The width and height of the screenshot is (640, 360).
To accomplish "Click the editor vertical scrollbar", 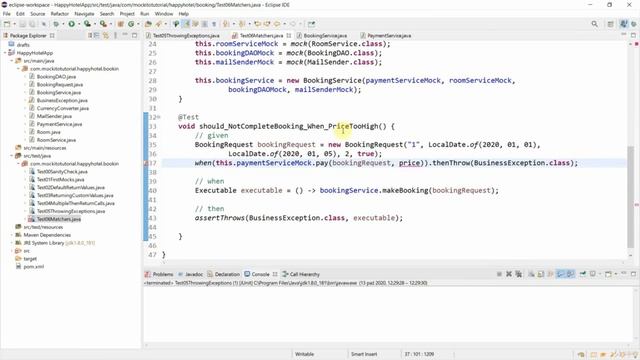I will [x=631, y=196].
